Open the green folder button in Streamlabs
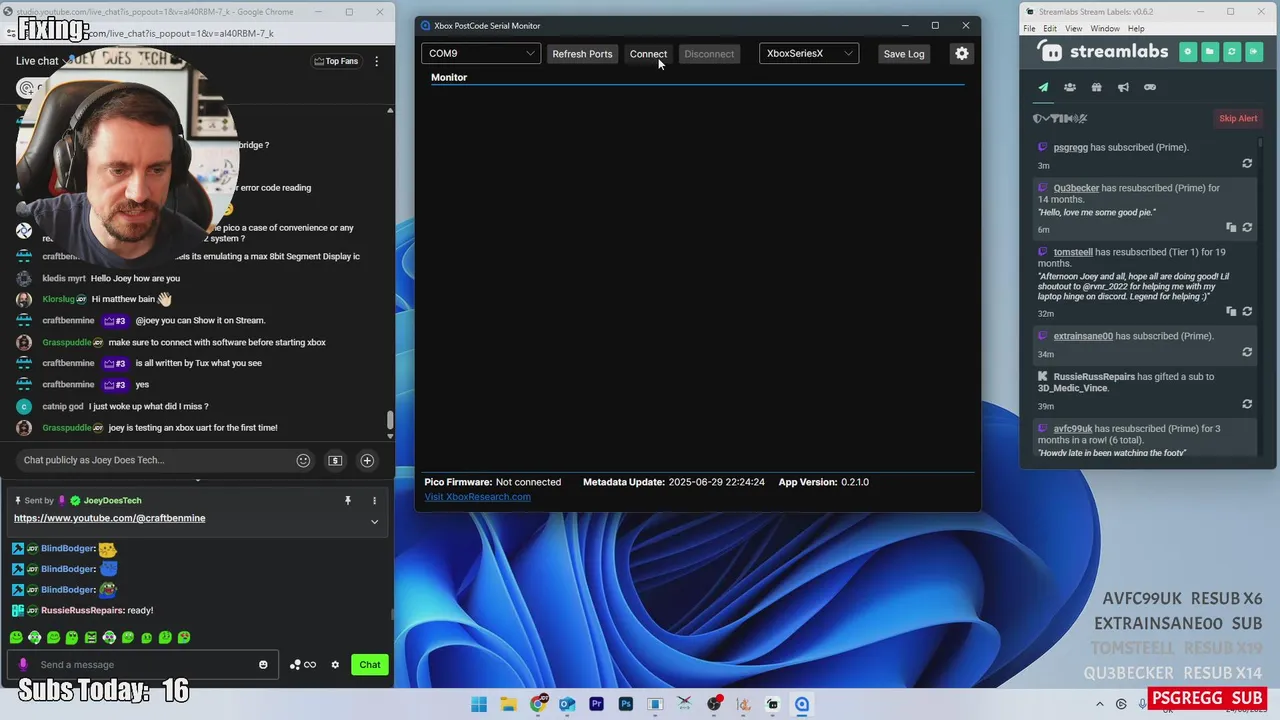Viewport: 1280px width, 720px height. click(1209, 51)
